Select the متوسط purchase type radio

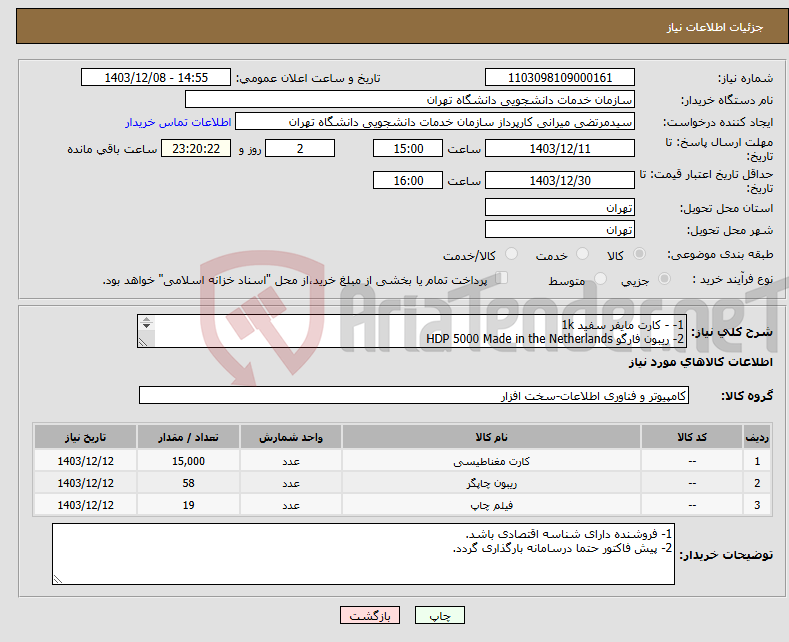(x=600, y=278)
